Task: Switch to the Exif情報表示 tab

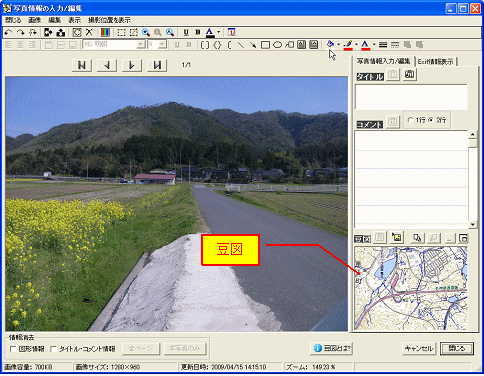Action: [435, 62]
